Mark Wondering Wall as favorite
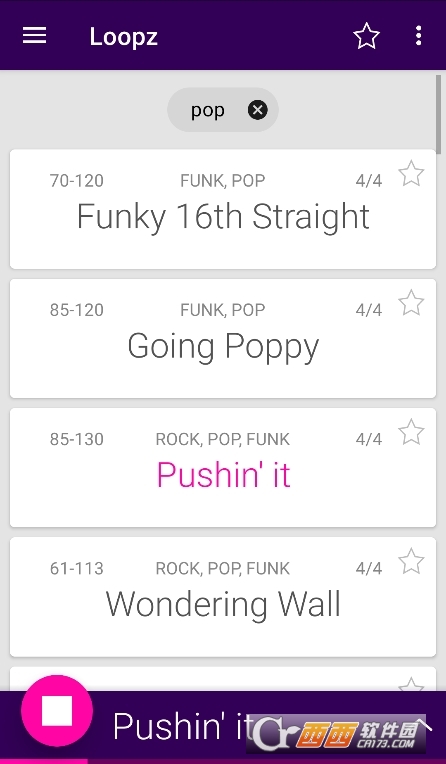 coord(411,561)
